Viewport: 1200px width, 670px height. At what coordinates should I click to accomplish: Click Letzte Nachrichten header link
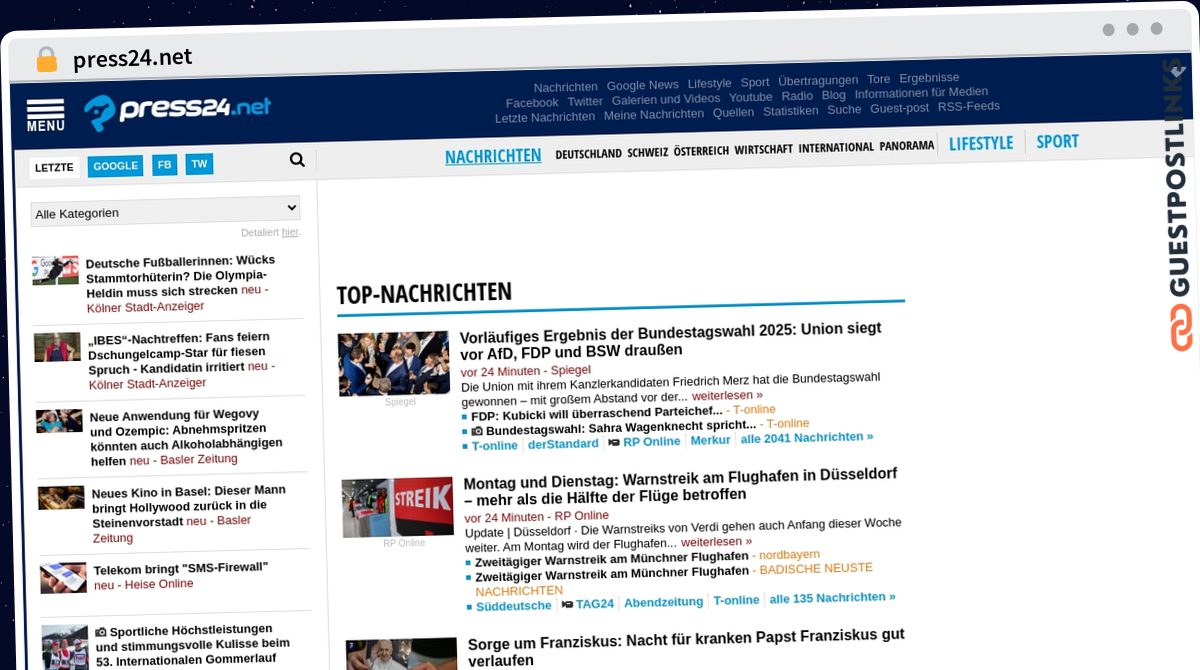click(545, 117)
